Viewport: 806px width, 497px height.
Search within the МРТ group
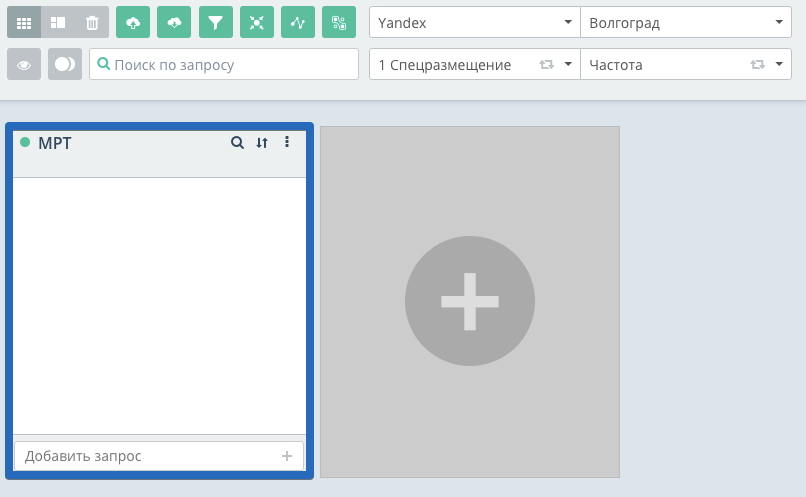tap(237, 143)
